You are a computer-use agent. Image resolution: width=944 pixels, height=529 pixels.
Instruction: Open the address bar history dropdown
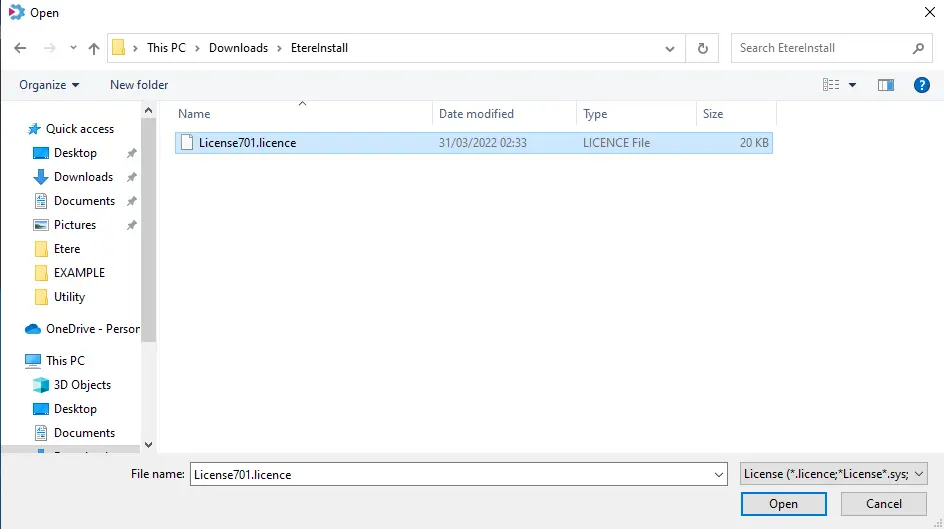tap(670, 48)
